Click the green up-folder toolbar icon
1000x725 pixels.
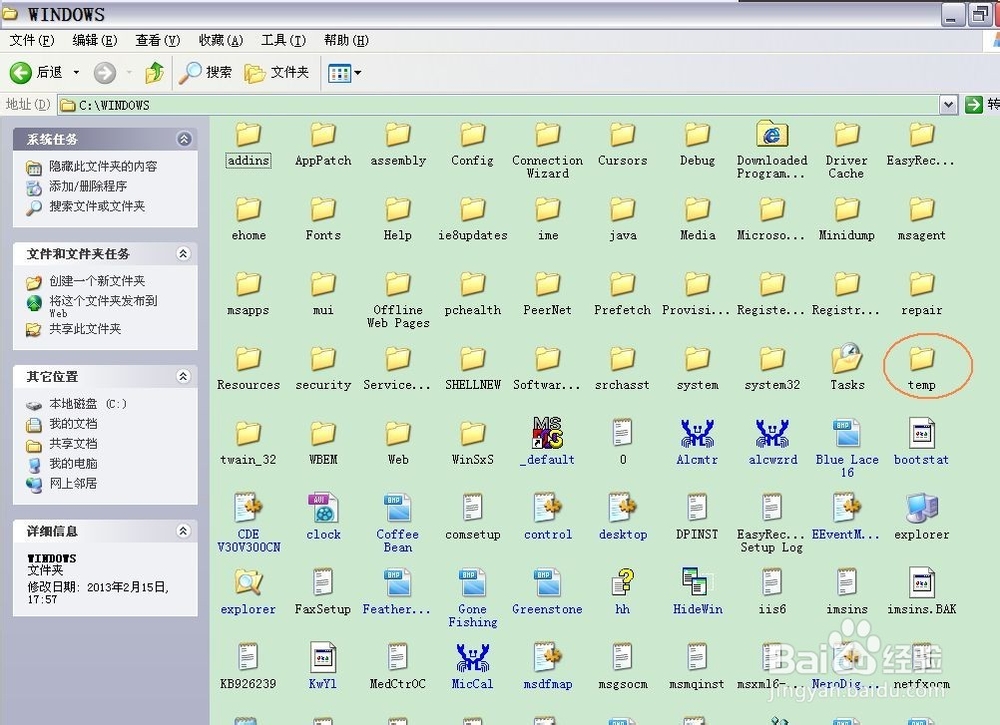click(x=154, y=73)
